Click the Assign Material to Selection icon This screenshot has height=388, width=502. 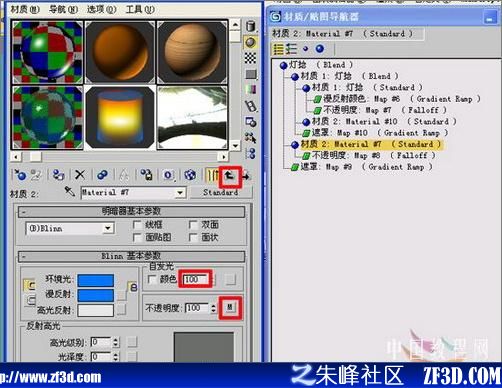click(59, 175)
